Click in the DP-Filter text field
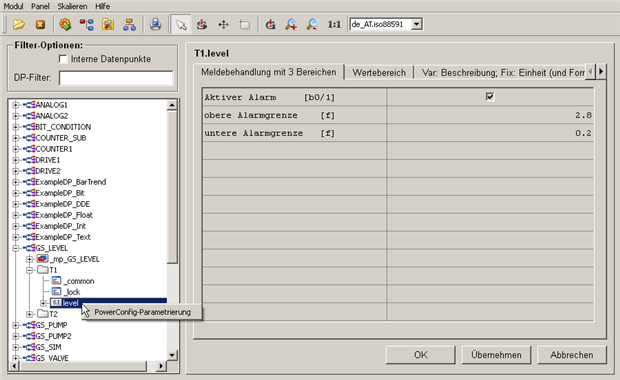 coord(116,78)
